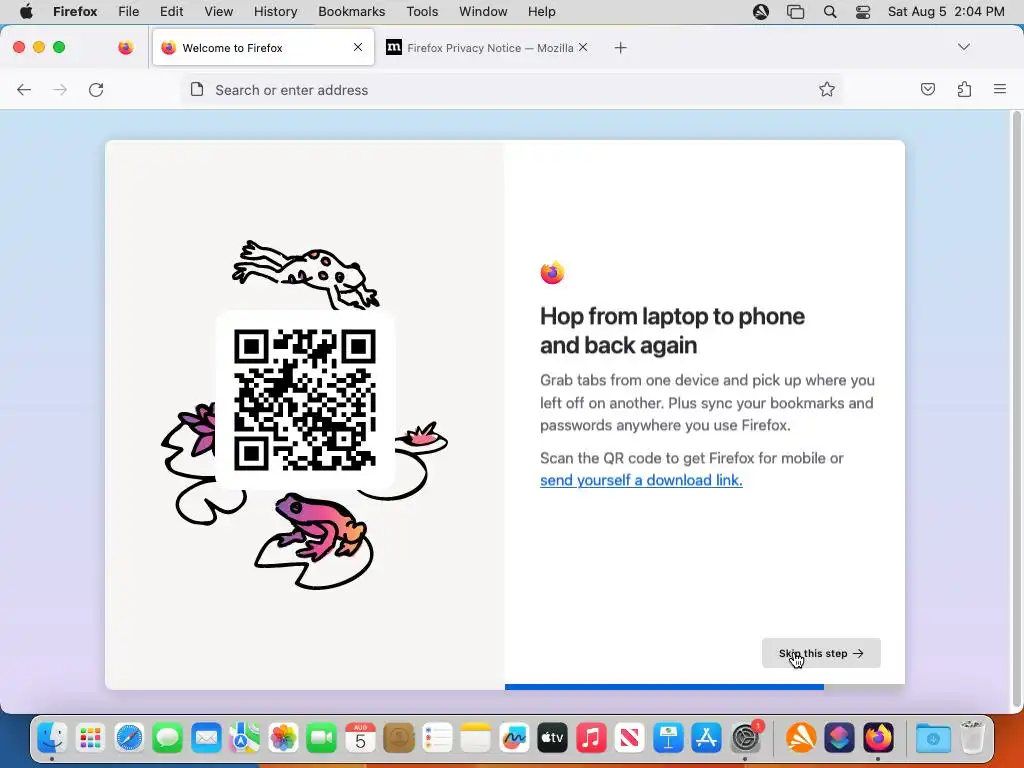Open Notes from the Dock
The height and width of the screenshot is (768, 1024).
point(475,738)
